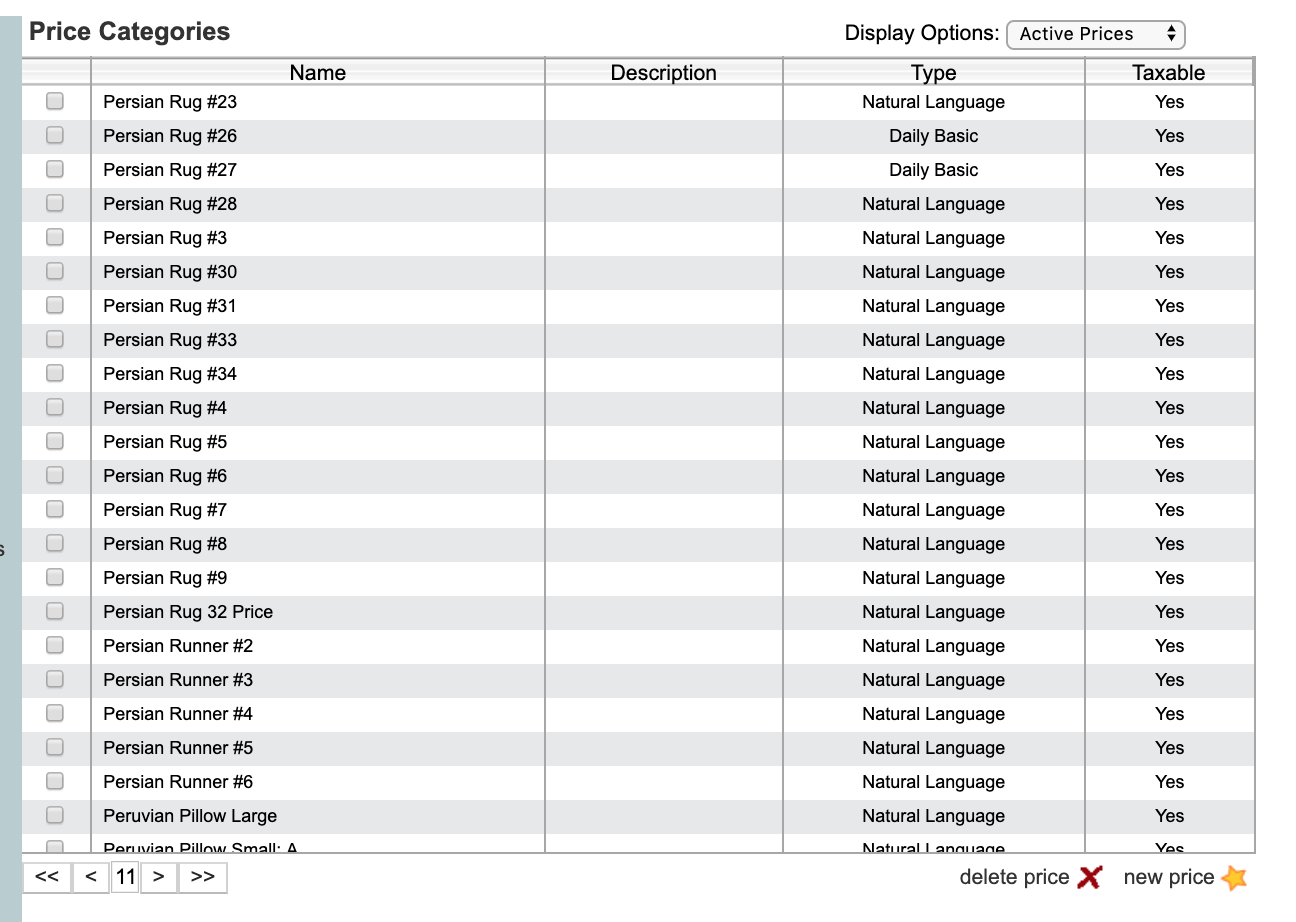
Task: Click the Taxable column header
Action: pos(1168,72)
